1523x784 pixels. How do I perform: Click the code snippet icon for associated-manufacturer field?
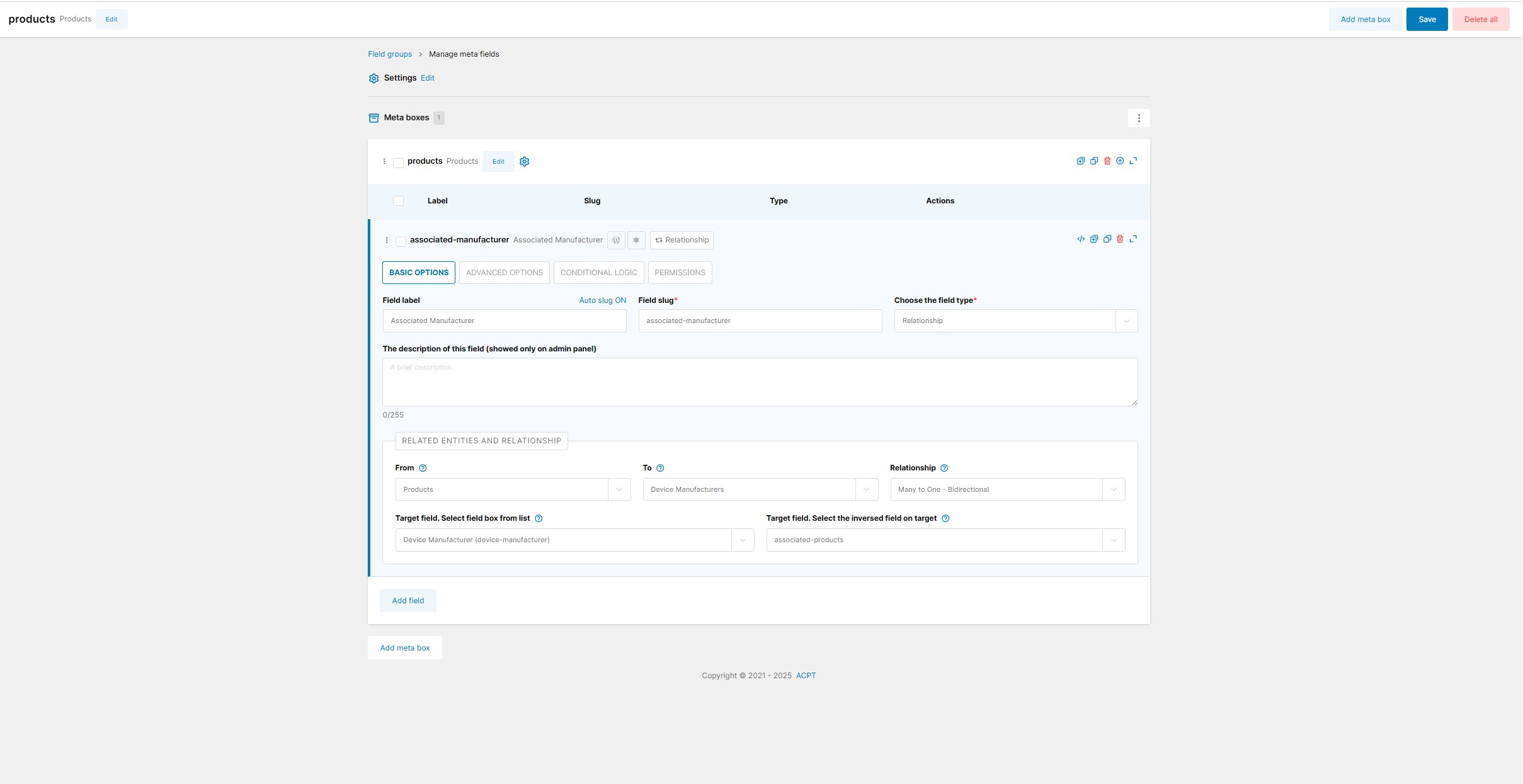tap(1081, 239)
